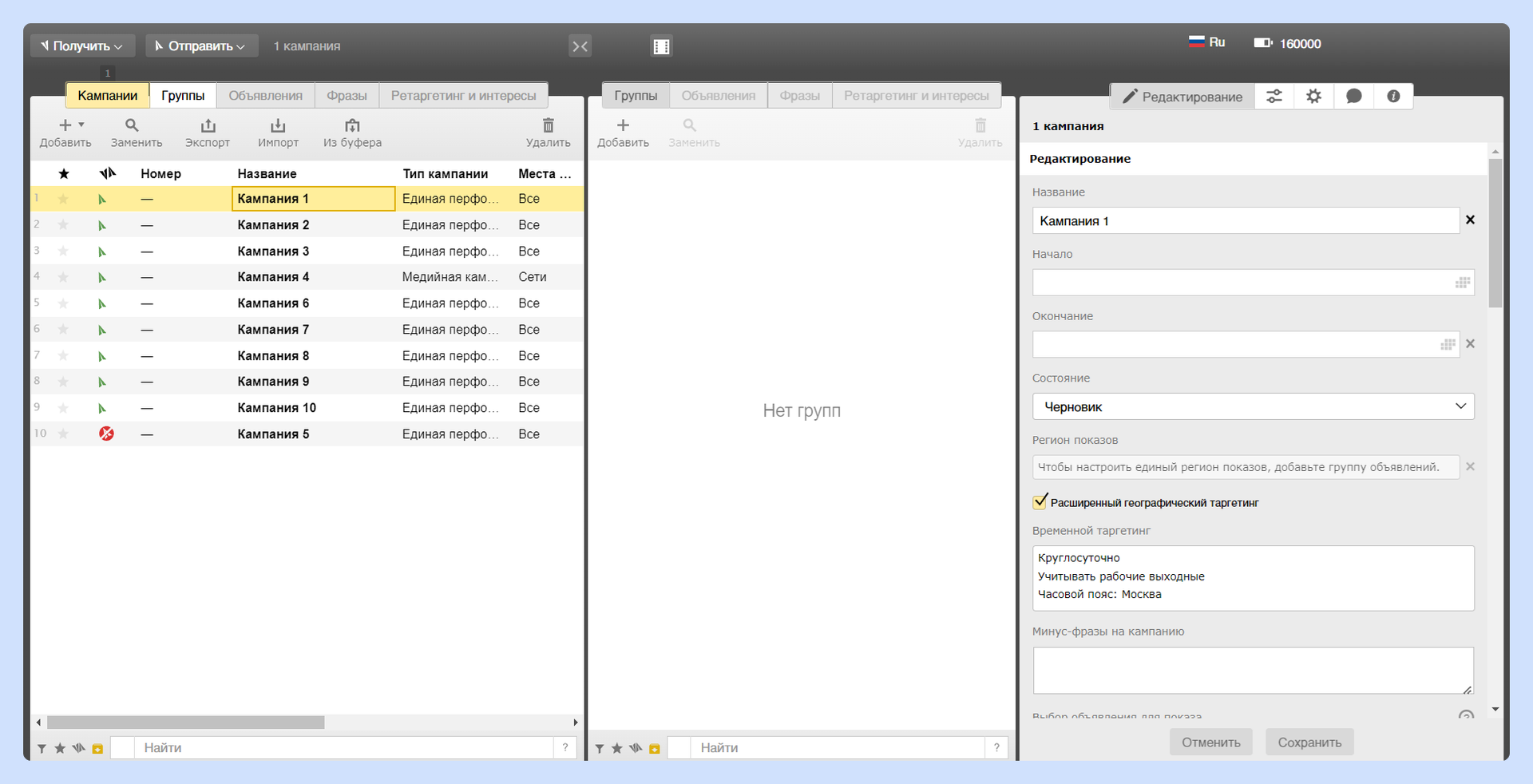This screenshot has width=1533, height=784.
Task: Click the campaigns list horizontal scrollbar
Action: coord(185,723)
